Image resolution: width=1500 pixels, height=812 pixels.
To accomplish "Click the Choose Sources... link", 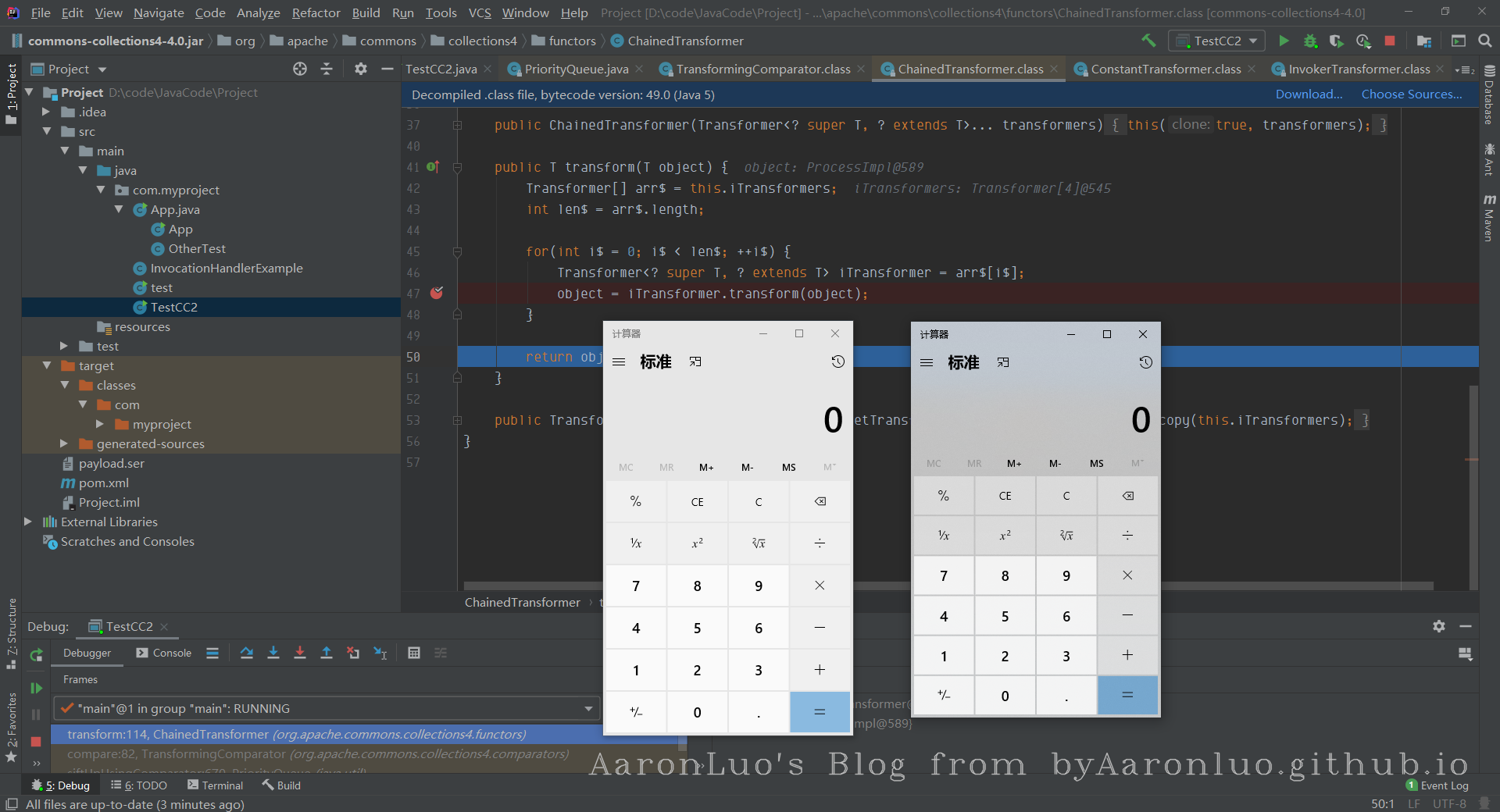I will pyautogui.click(x=1412, y=94).
